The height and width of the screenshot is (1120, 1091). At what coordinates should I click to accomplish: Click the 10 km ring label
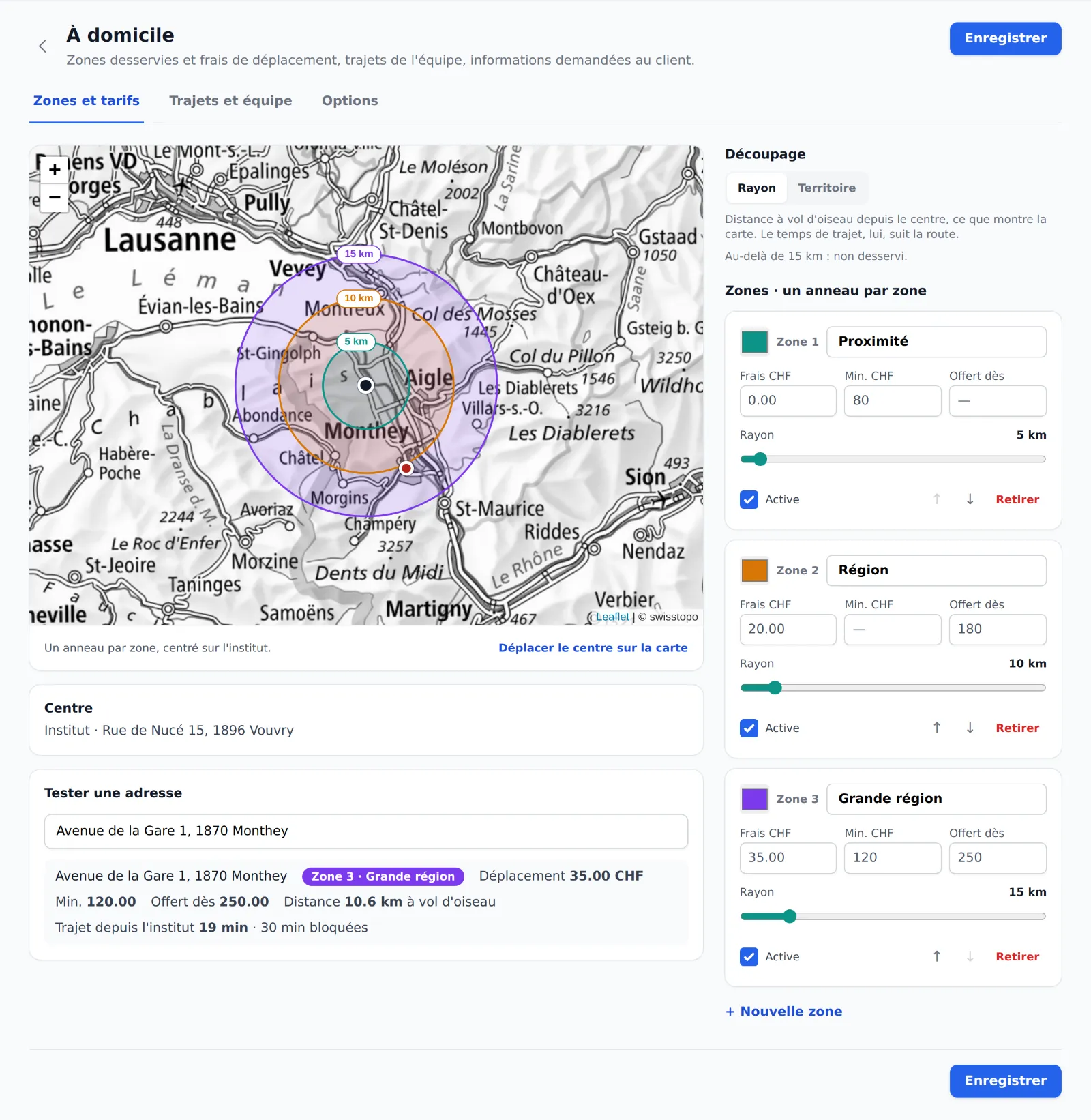(359, 298)
